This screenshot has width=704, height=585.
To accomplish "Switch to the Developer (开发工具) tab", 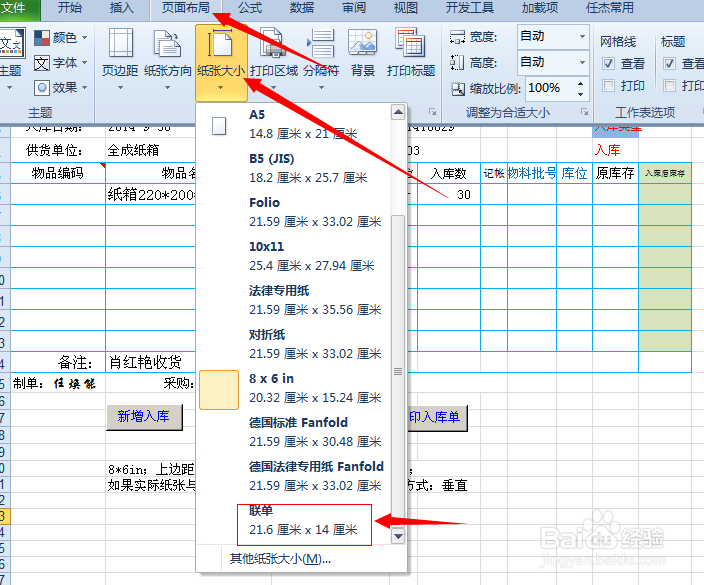I will pos(470,8).
